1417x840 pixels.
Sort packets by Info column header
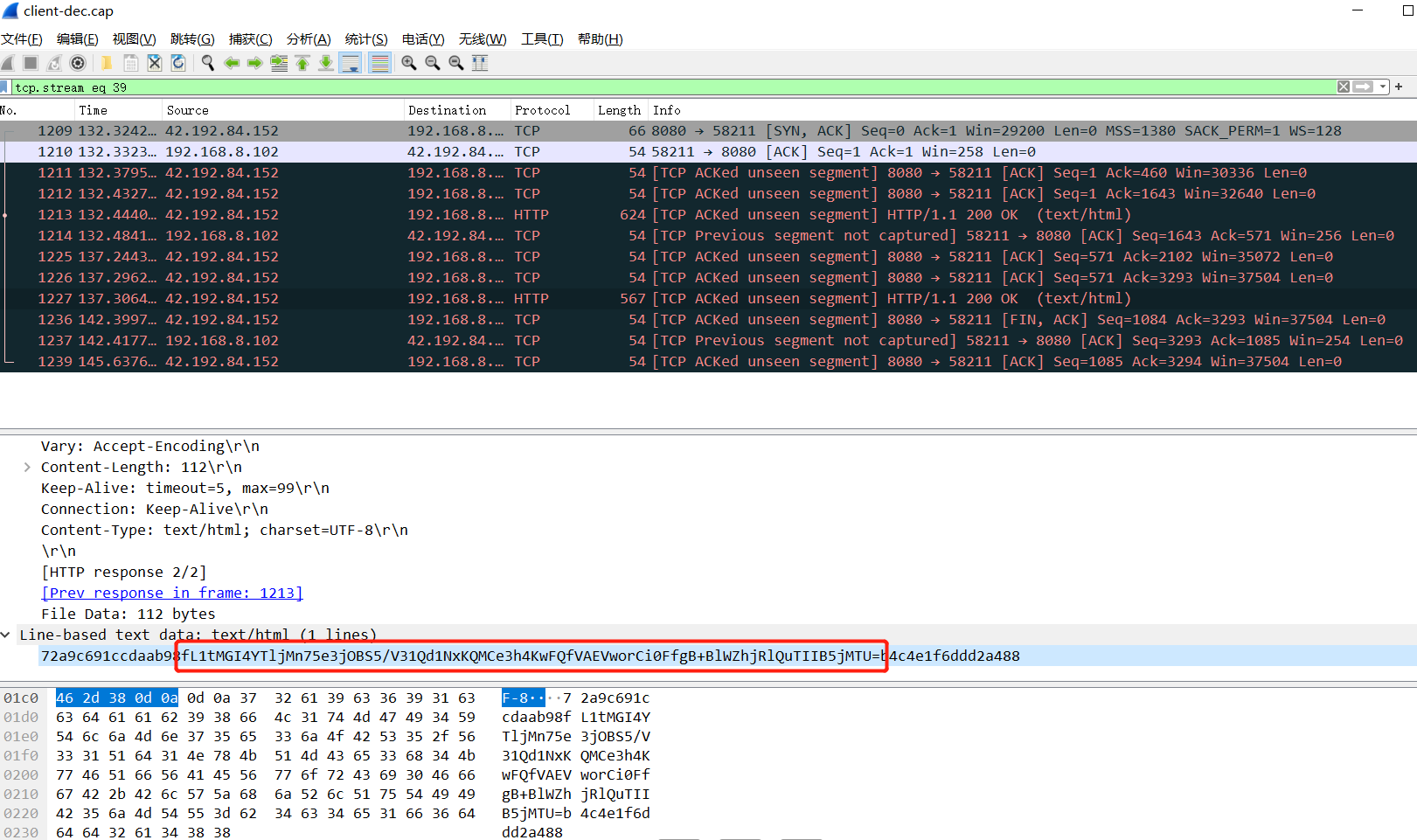[x=1031, y=110]
